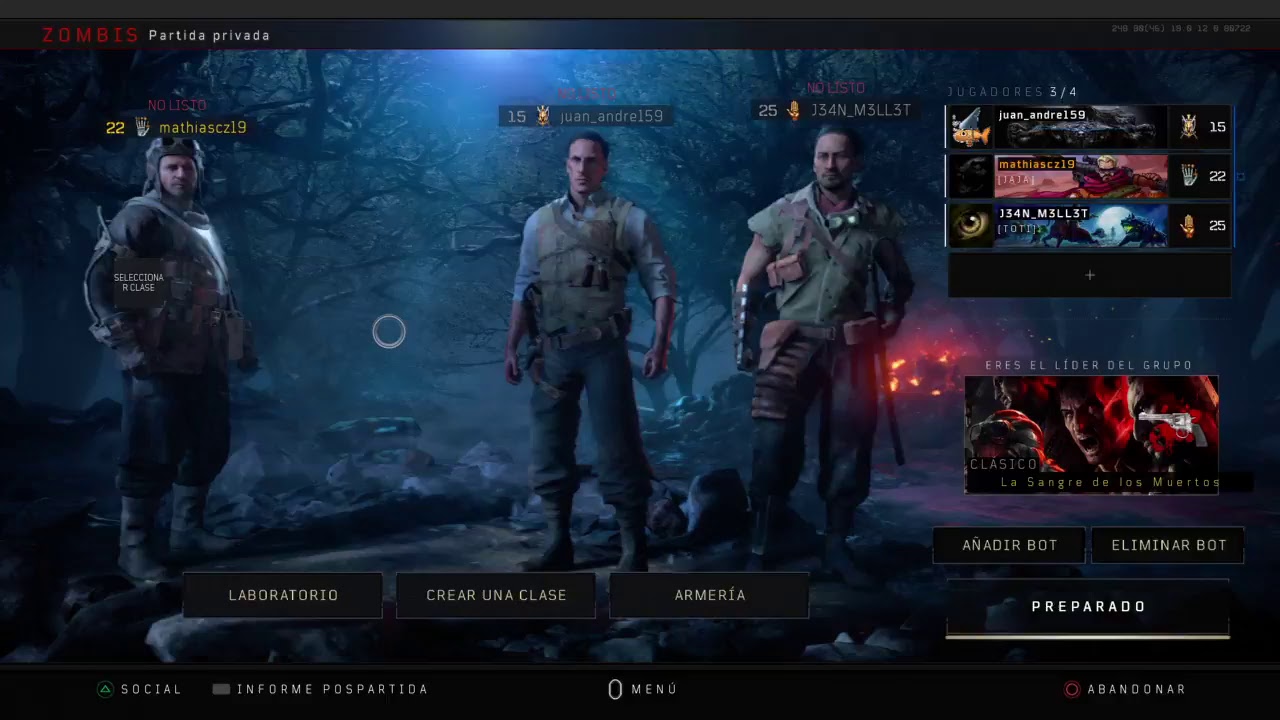The image size is (1280, 720).
Task: Click No listo label above J34N_M3LL3T
Action: tap(836, 88)
